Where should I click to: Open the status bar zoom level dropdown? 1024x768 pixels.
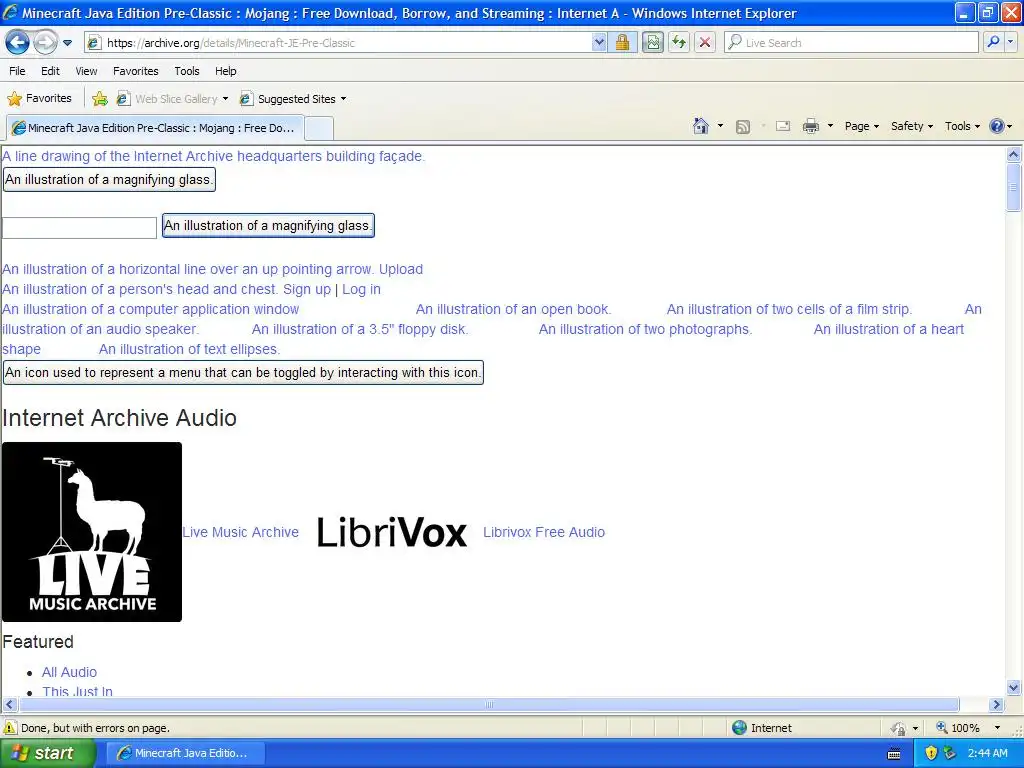[x=997, y=728]
